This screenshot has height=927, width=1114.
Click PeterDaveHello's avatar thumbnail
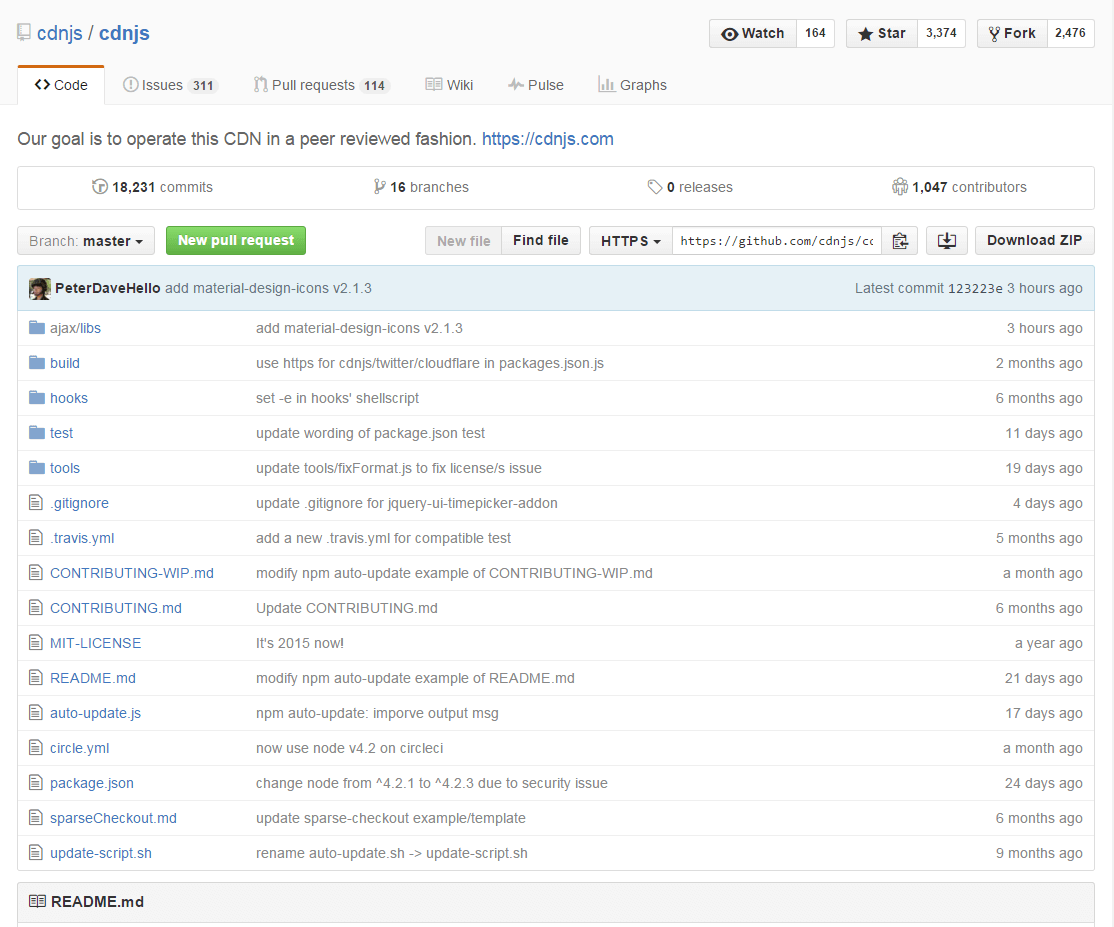coord(40,288)
